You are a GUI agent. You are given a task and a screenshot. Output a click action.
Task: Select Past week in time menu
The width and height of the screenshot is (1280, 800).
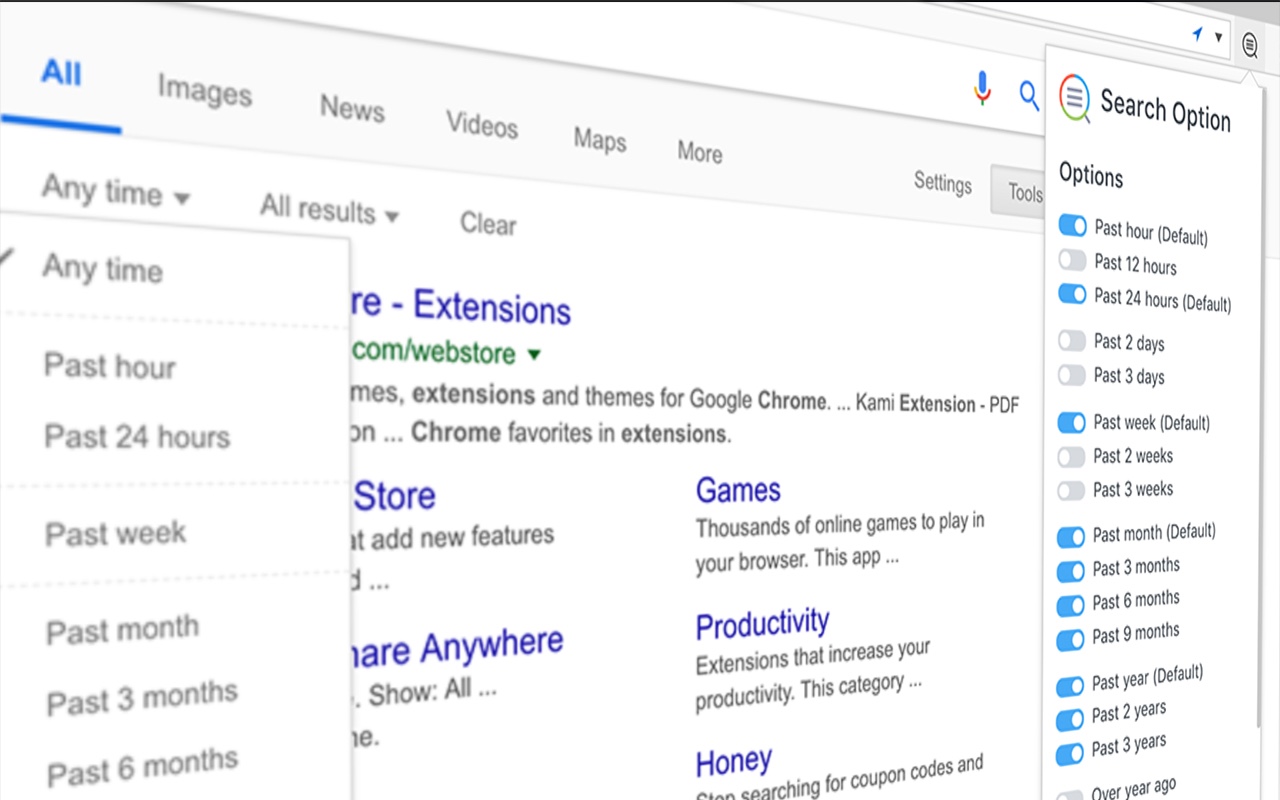tap(116, 533)
